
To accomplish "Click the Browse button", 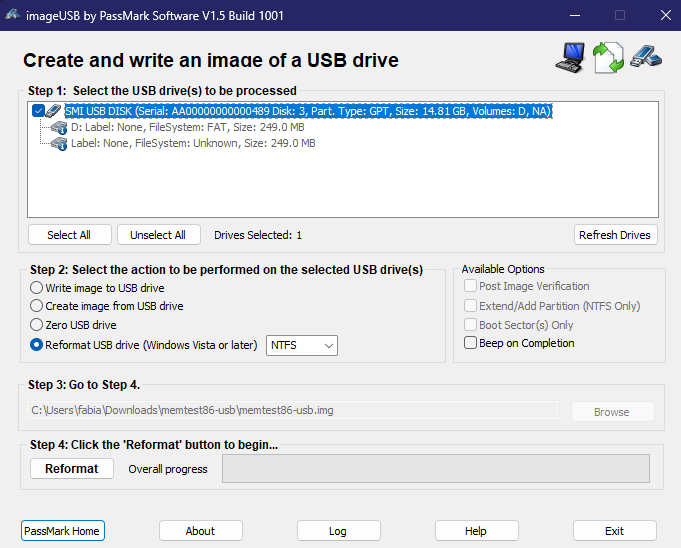I will click(x=612, y=412).
